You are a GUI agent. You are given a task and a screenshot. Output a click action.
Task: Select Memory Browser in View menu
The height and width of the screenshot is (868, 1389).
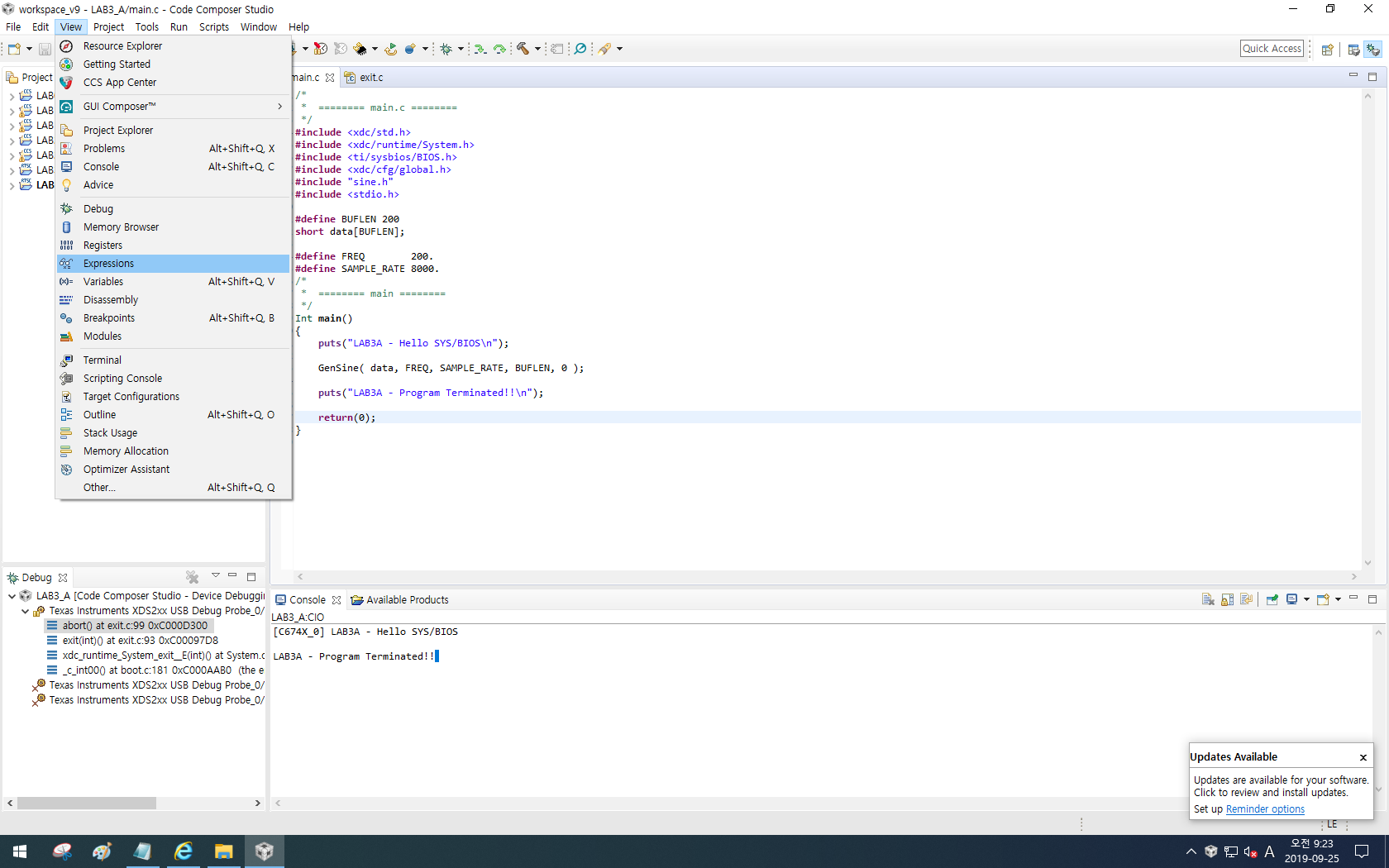173,227
